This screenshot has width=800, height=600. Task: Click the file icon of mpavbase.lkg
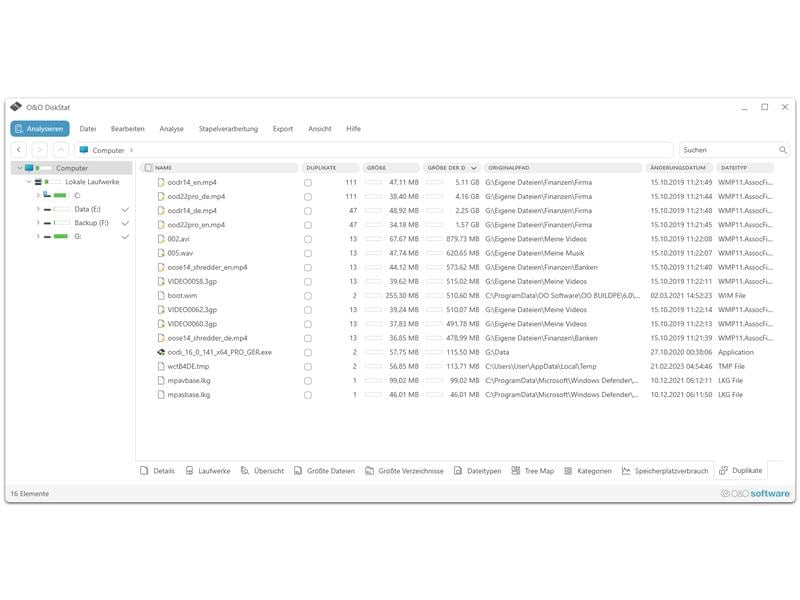(161, 380)
